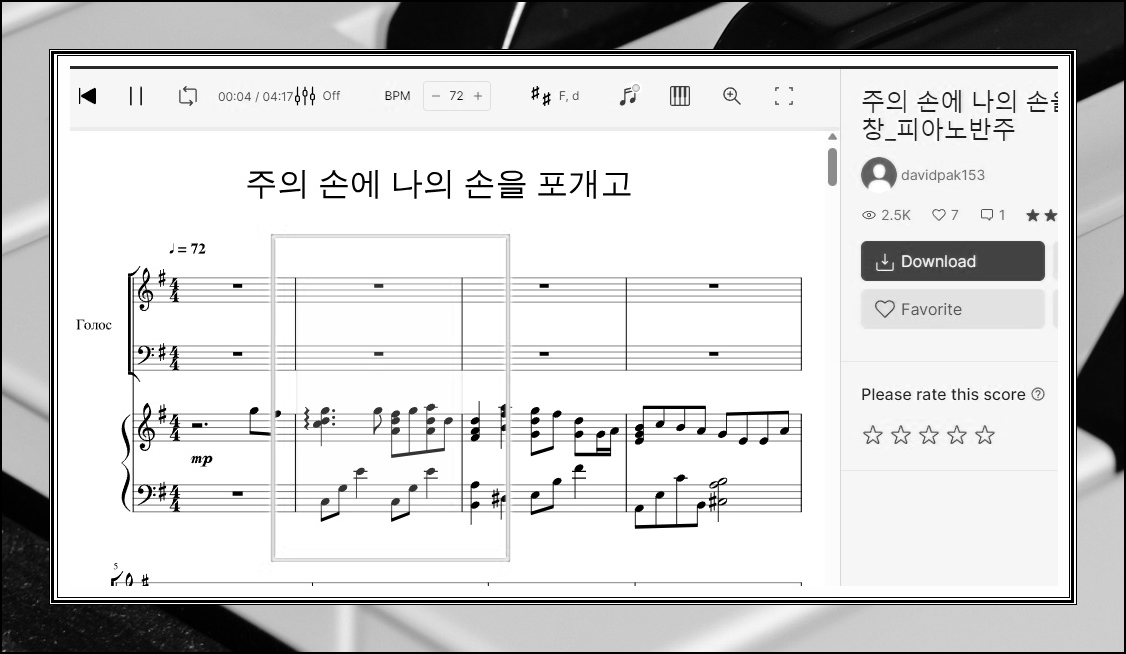This screenshot has width=1126, height=654.
Task: Click the vertical scrollbar thumb
Action: point(832,167)
